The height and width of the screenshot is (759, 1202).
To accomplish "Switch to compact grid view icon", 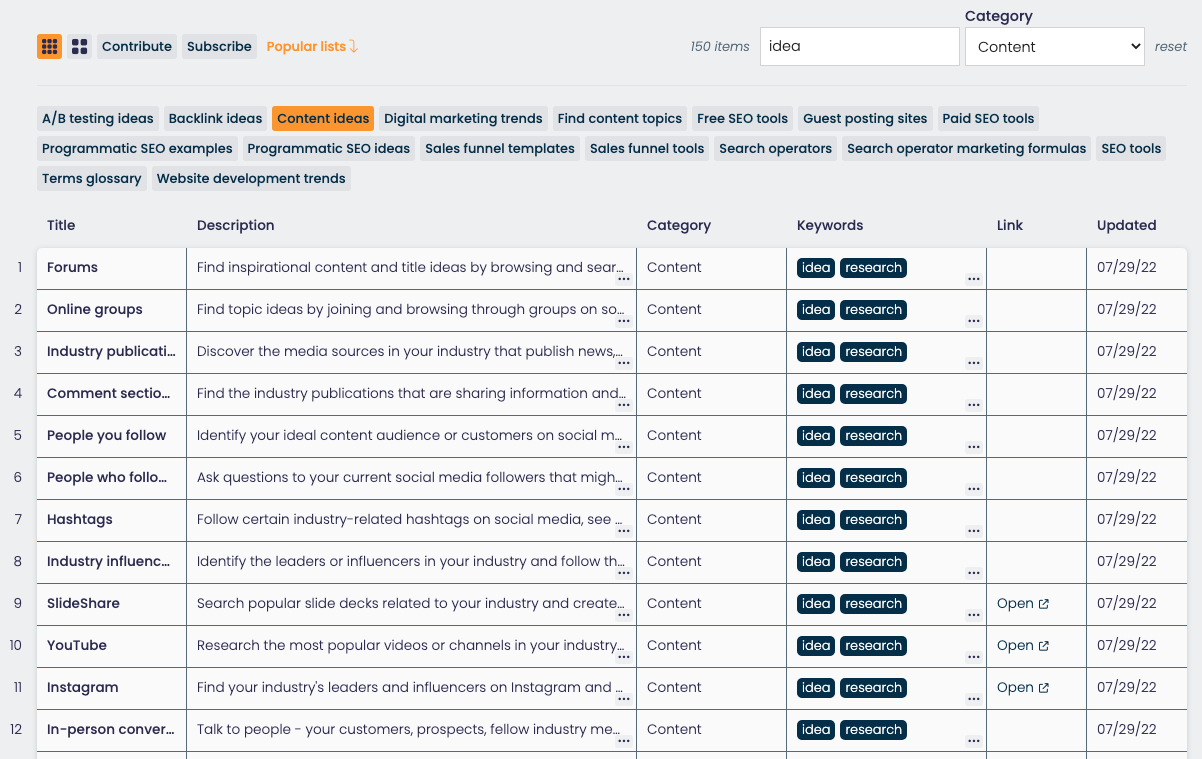I will [49, 46].
